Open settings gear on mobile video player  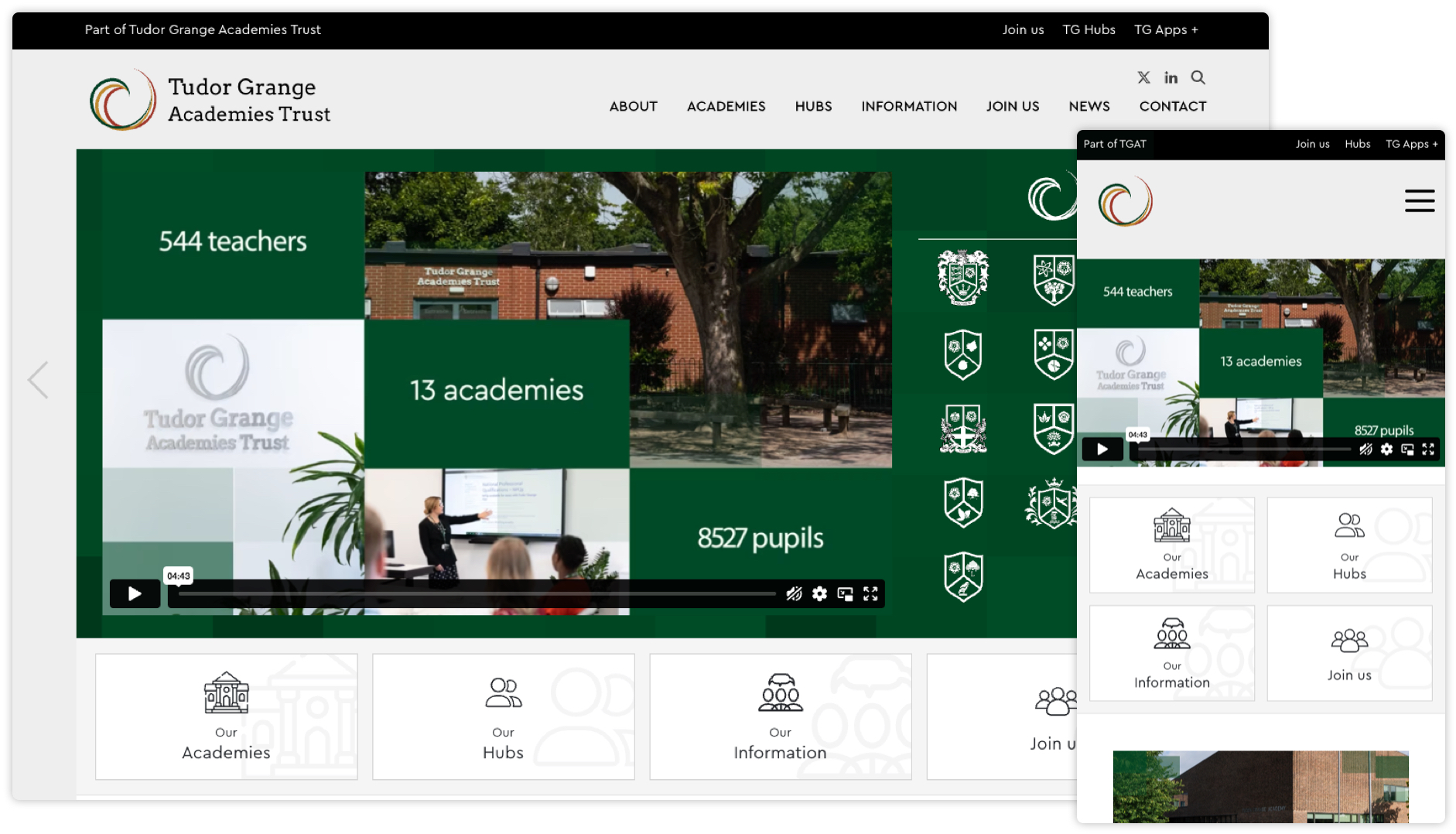click(1386, 449)
